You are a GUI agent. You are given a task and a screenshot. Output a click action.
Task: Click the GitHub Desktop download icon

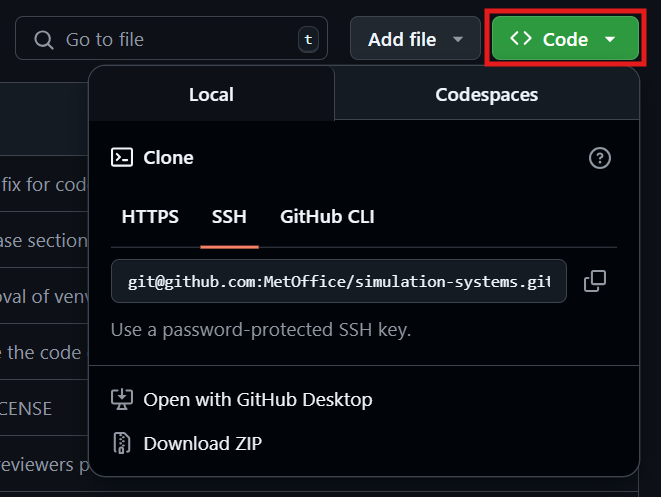point(122,400)
